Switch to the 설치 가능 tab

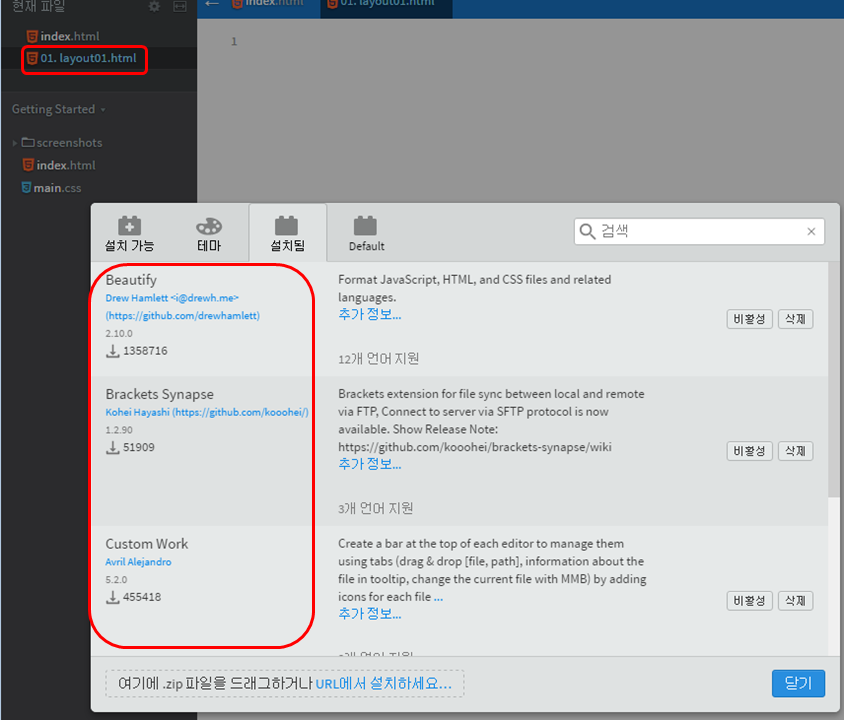(129, 234)
